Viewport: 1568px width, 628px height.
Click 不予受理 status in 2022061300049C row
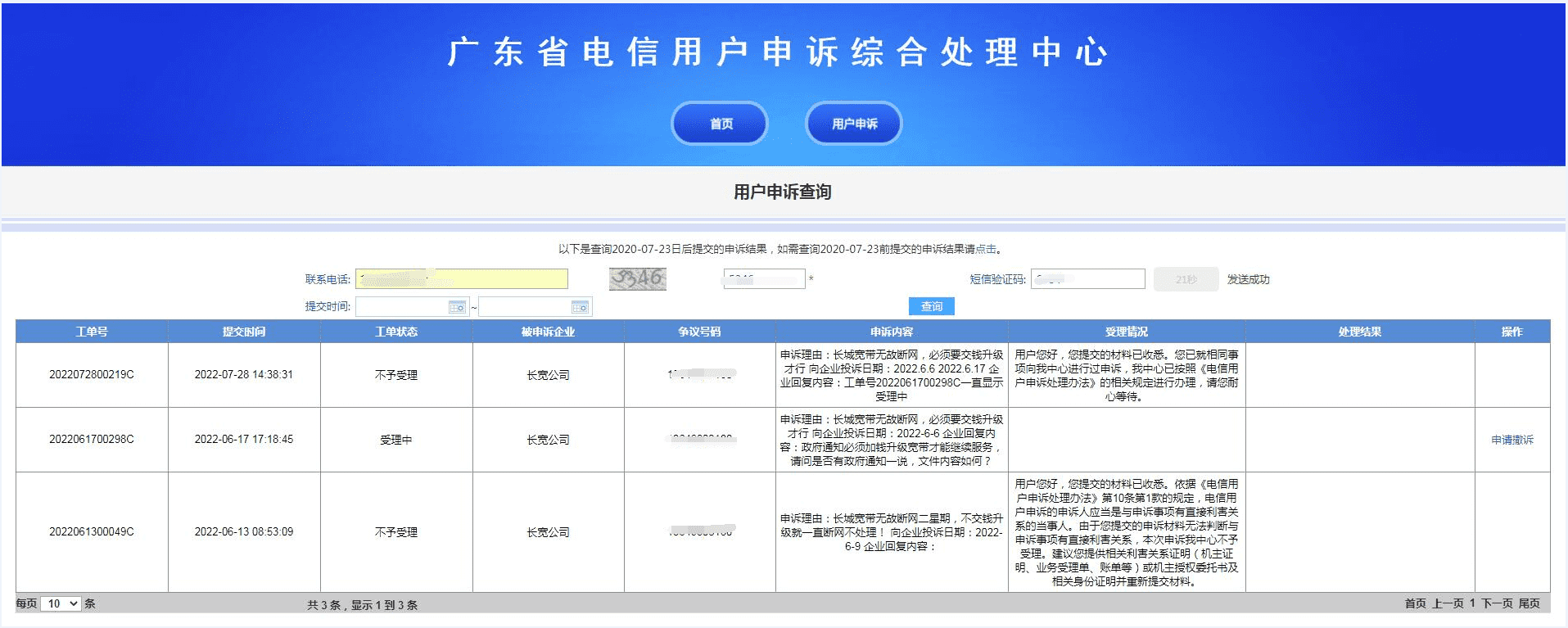tap(396, 532)
